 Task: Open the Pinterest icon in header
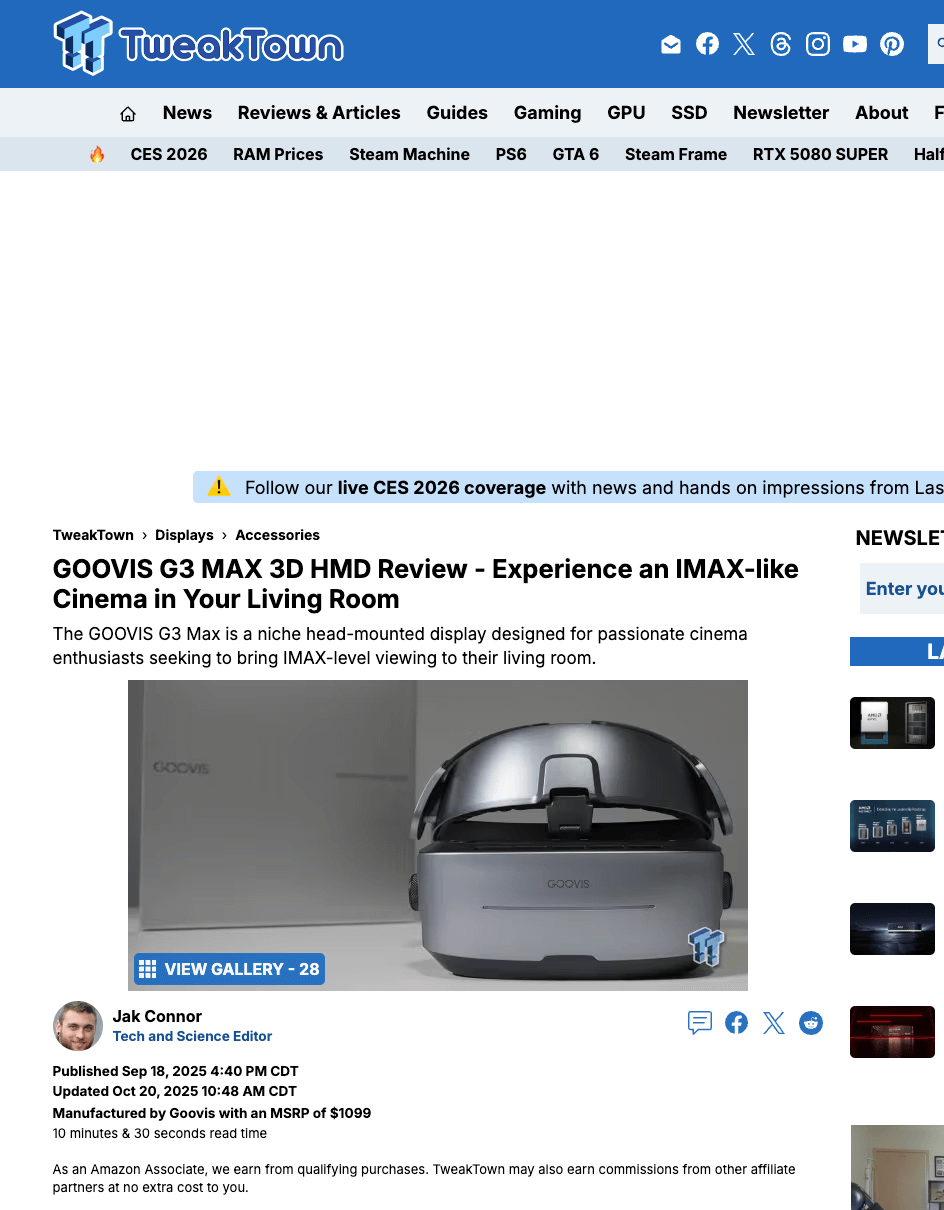point(892,44)
